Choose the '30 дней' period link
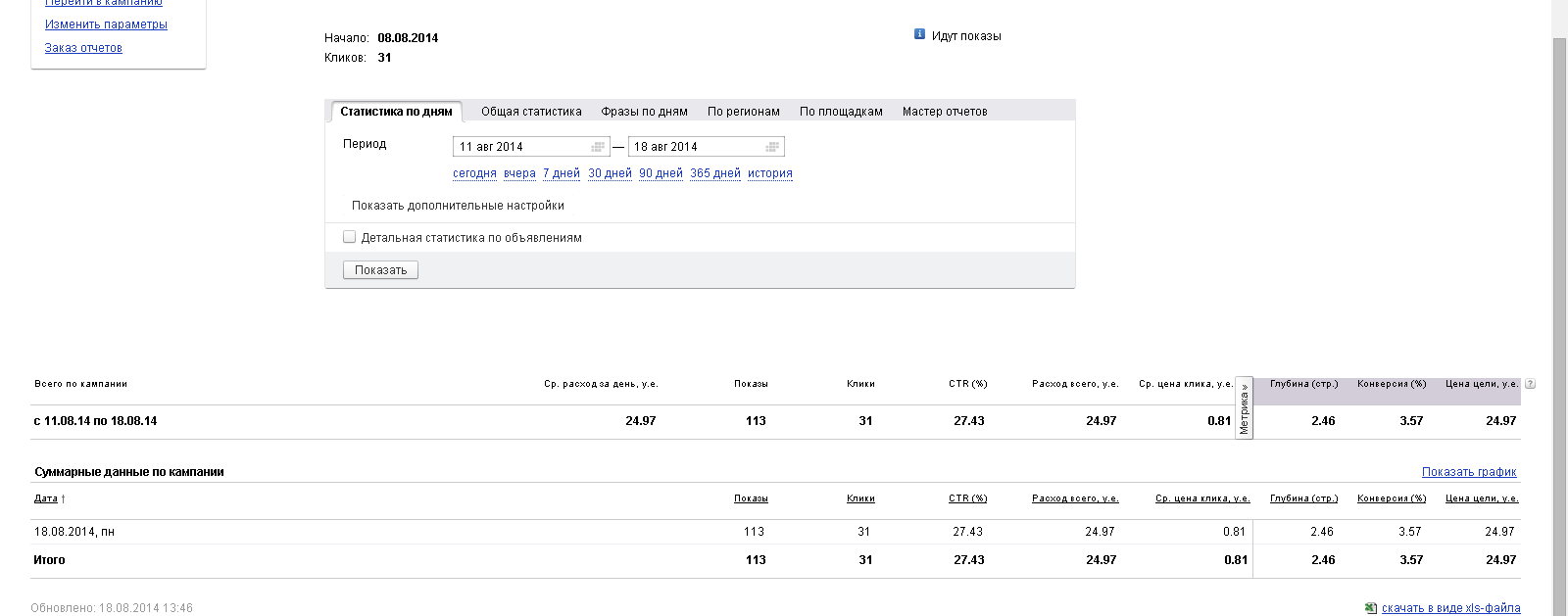The height and width of the screenshot is (616, 1568). (610, 173)
